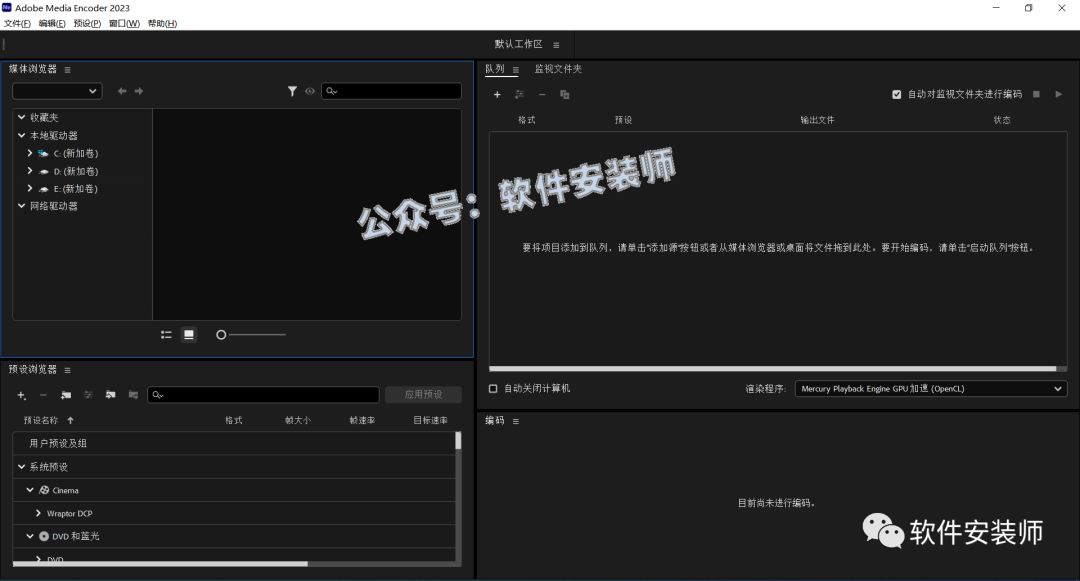
Task: Collapse the 系统预设 group
Action: pyautogui.click(x=21, y=467)
